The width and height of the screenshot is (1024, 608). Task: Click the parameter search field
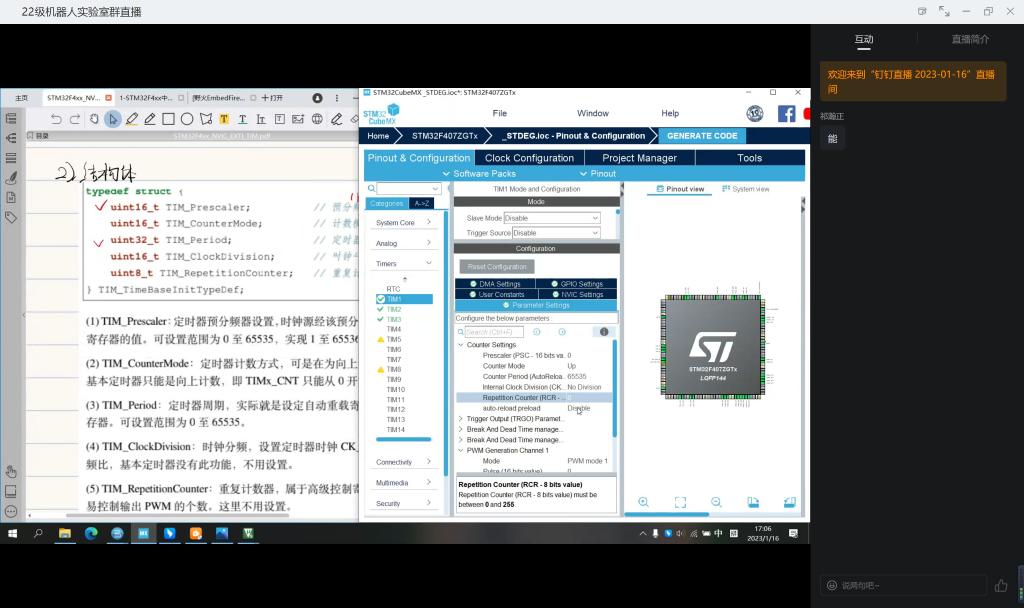[x=492, y=332]
